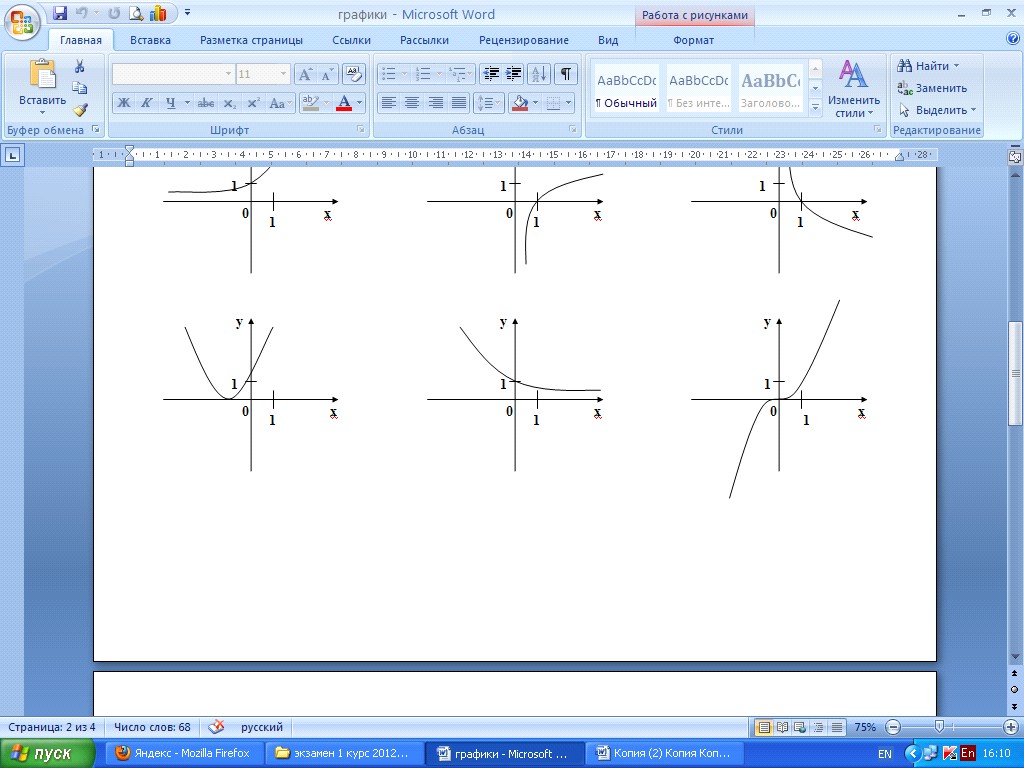Click the Sort (А-Я) icon
Image resolution: width=1024 pixels, height=768 pixels.
pyautogui.click(x=539, y=74)
